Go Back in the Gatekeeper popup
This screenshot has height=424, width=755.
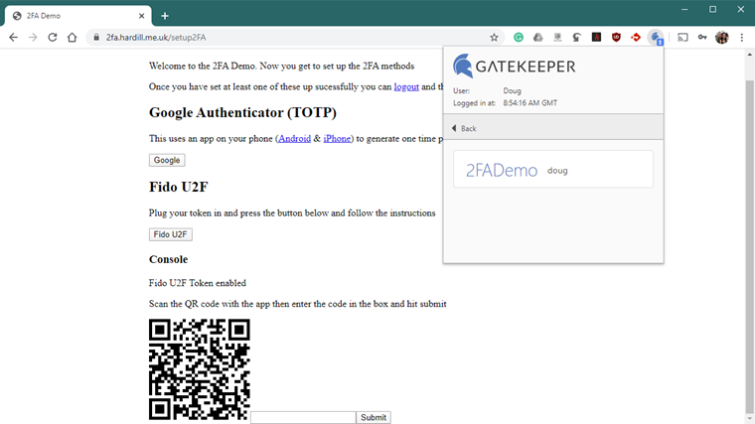click(x=464, y=128)
